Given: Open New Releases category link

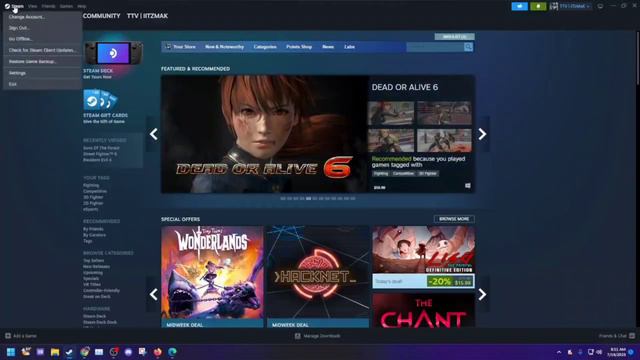Looking at the screenshot, I should 96,267.
